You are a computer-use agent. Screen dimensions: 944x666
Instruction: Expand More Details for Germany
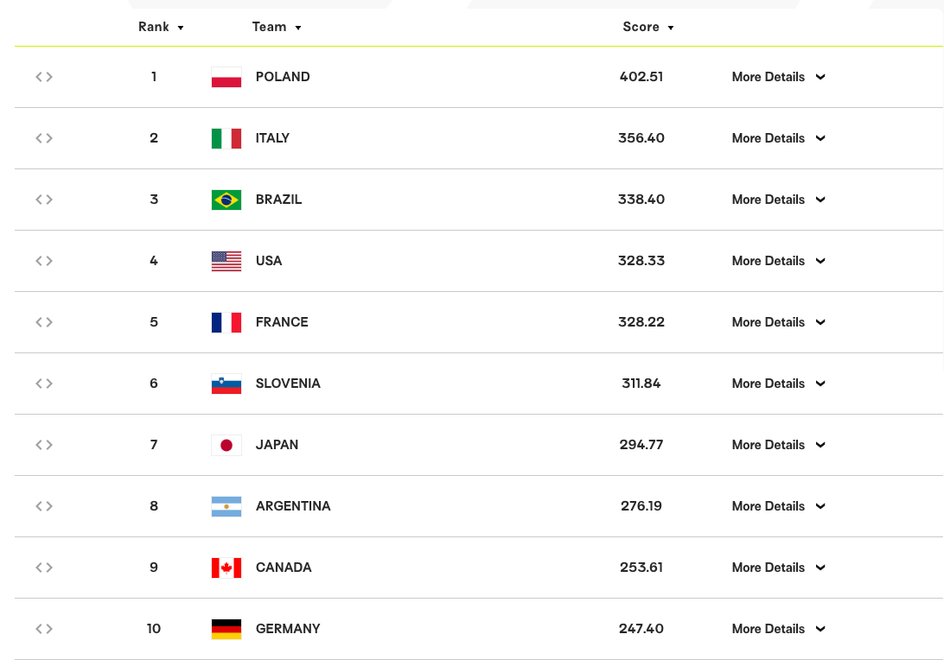coord(778,629)
